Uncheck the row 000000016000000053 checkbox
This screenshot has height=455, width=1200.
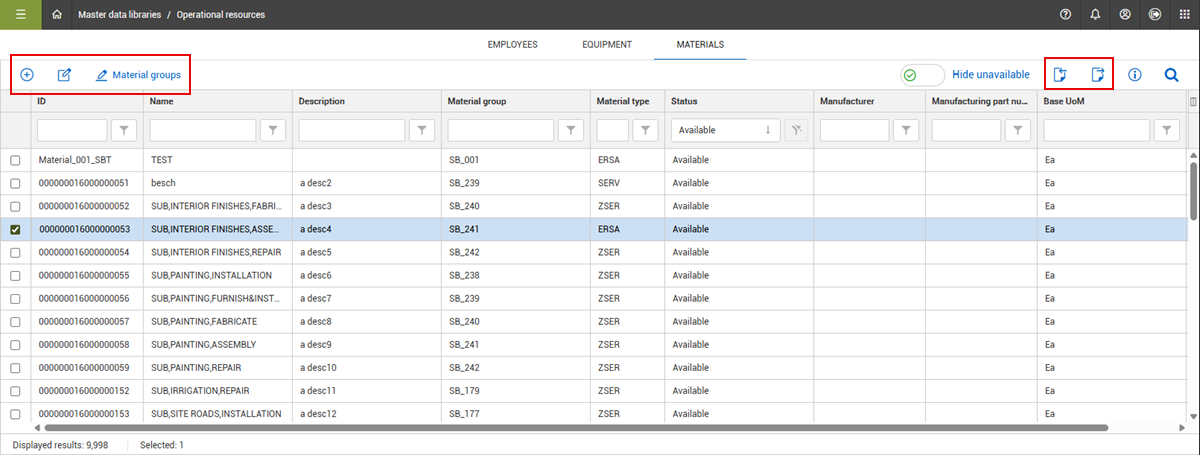(15, 230)
